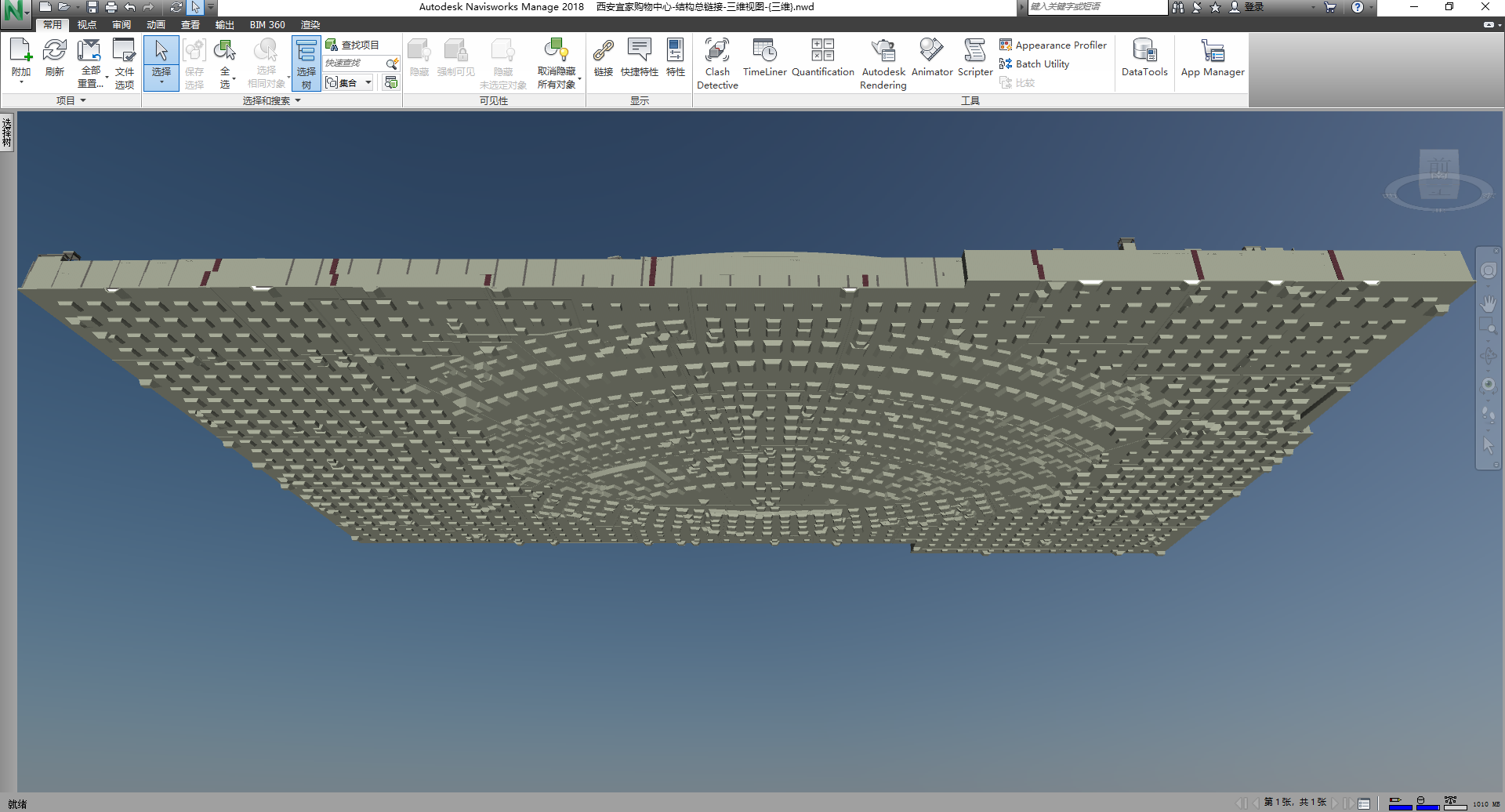Switch to the 查看 (View) ribbon tab
Image resolution: width=1505 pixels, height=812 pixels.
(190, 25)
